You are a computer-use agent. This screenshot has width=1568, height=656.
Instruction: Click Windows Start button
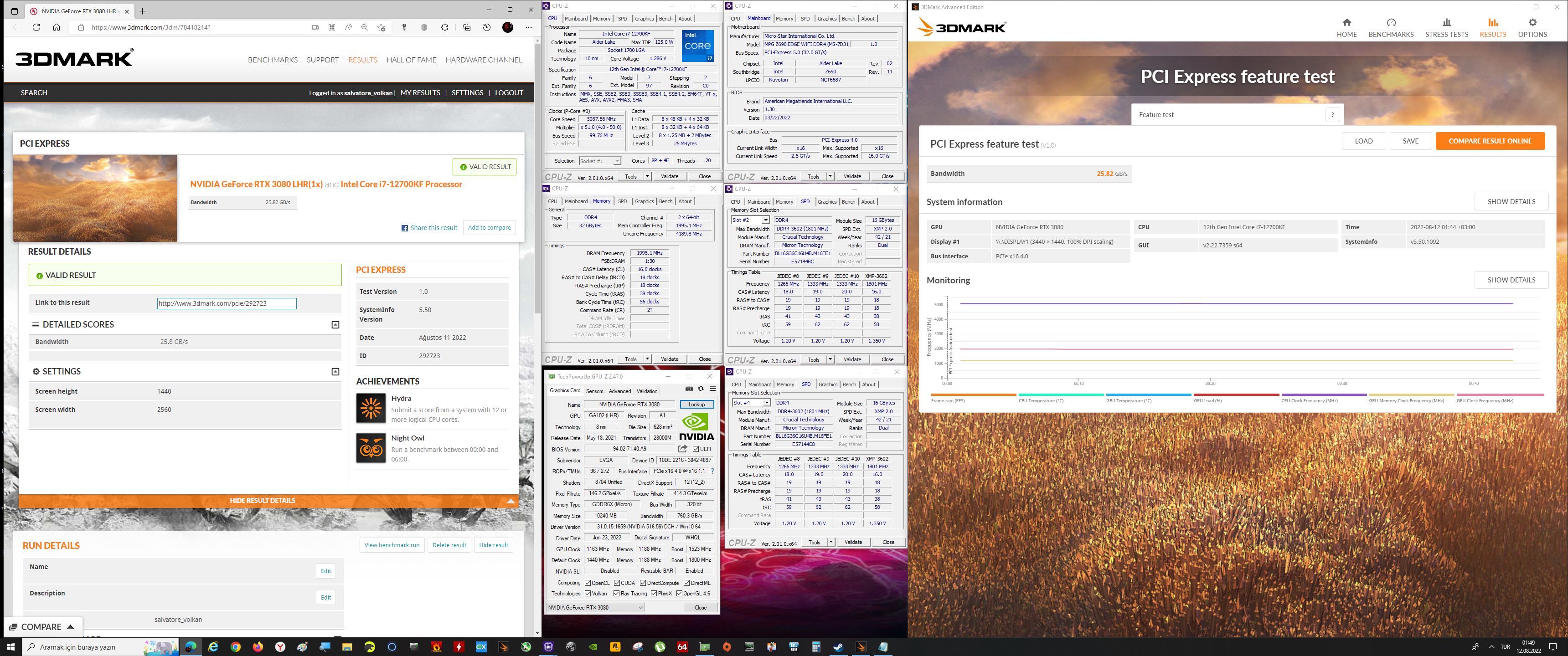click(11, 647)
